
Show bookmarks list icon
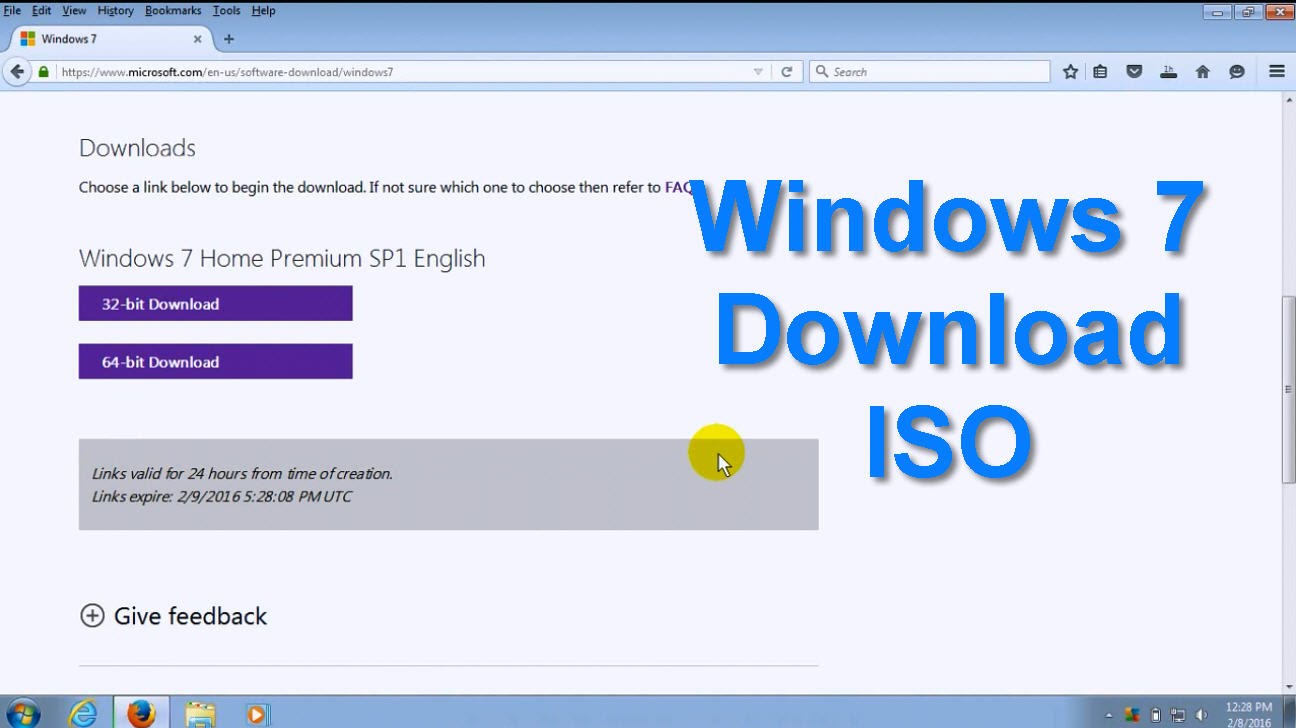(x=1100, y=72)
